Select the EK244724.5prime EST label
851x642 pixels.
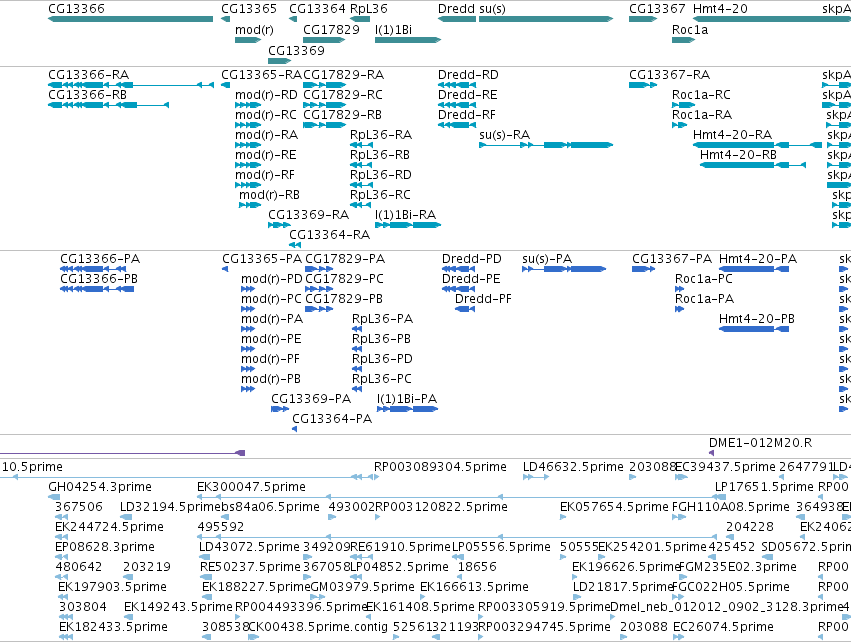(109, 526)
